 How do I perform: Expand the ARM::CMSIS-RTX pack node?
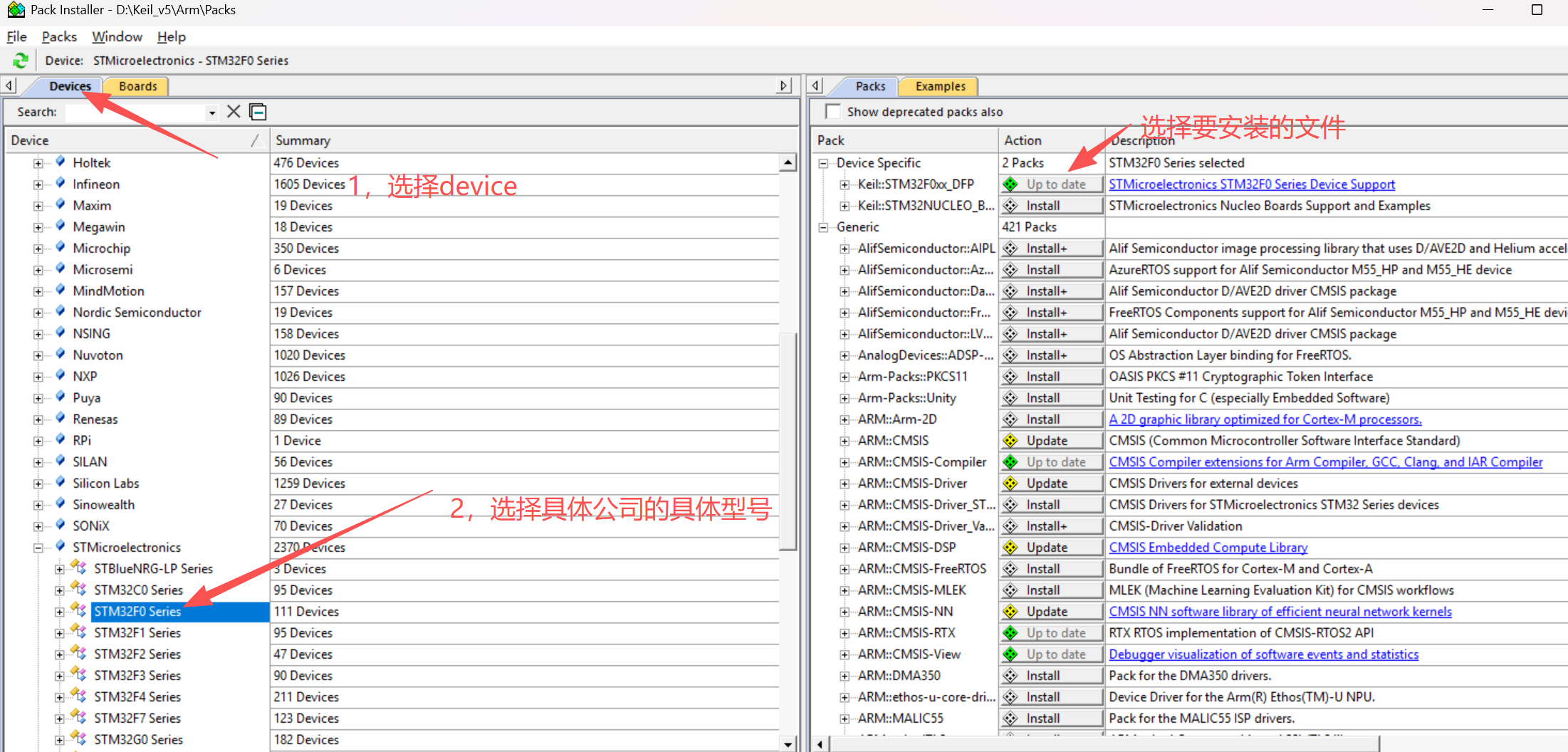(x=845, y=633)
